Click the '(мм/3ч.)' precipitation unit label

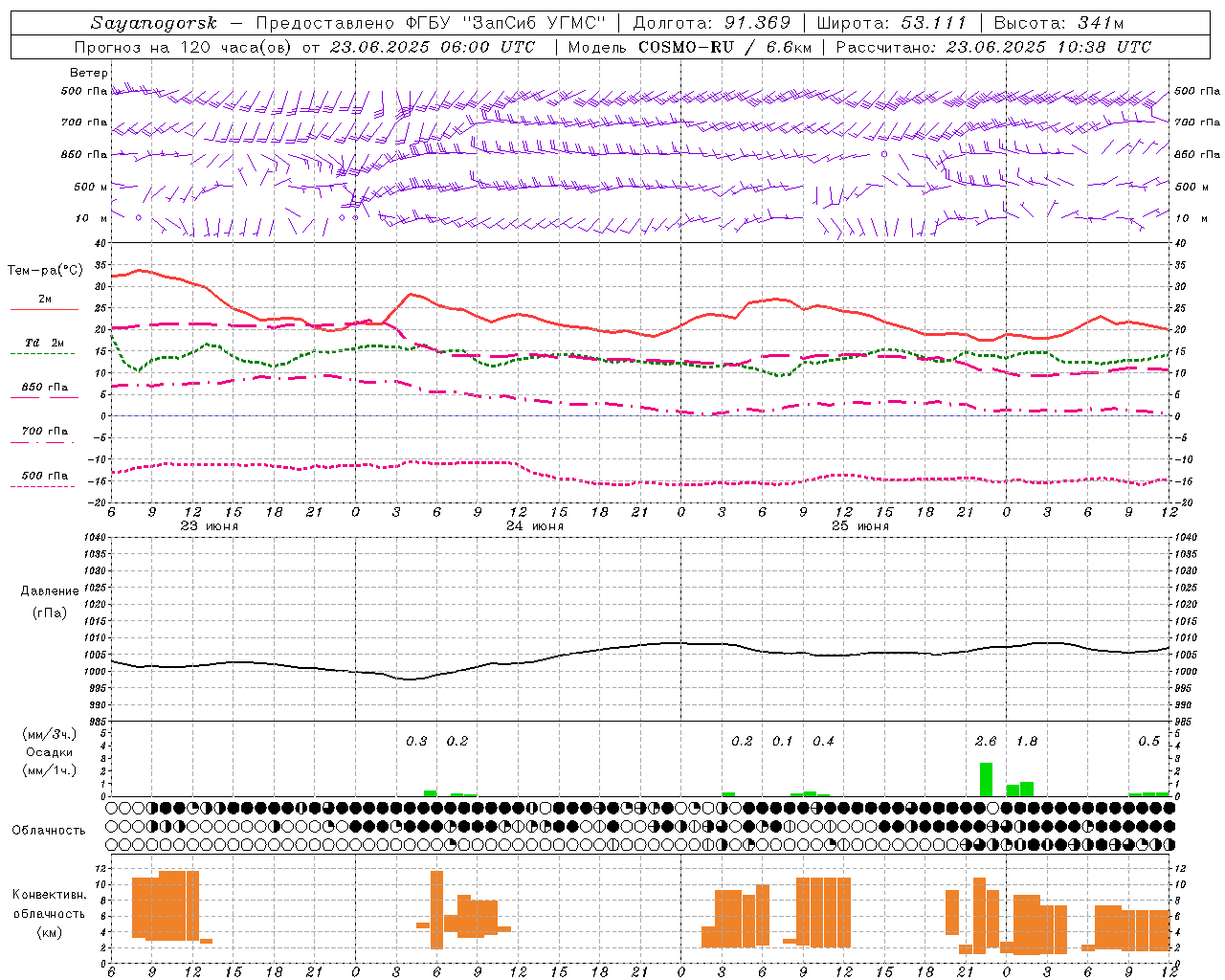[50, 734]
